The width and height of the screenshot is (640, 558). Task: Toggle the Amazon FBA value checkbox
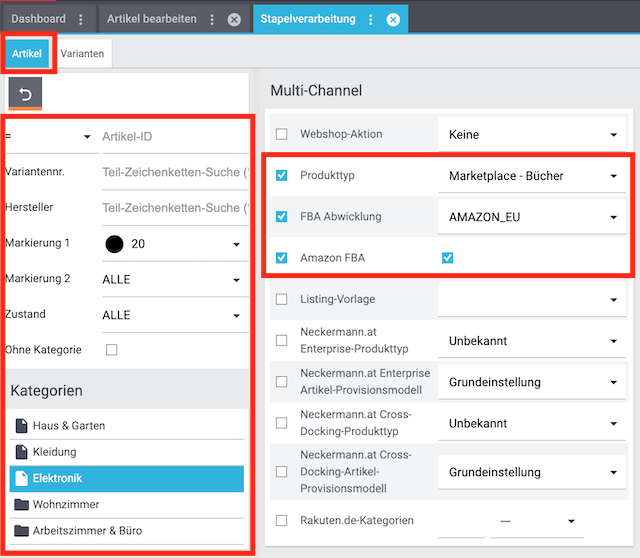[447, 258]
